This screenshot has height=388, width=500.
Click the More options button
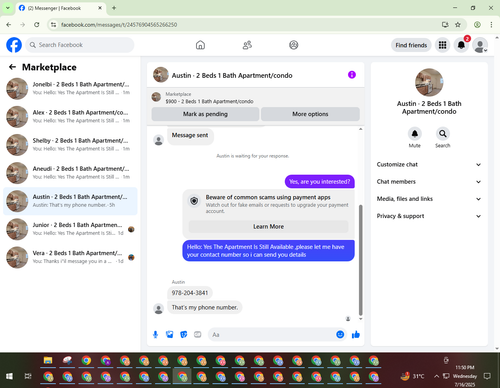(x=310, y=114)
